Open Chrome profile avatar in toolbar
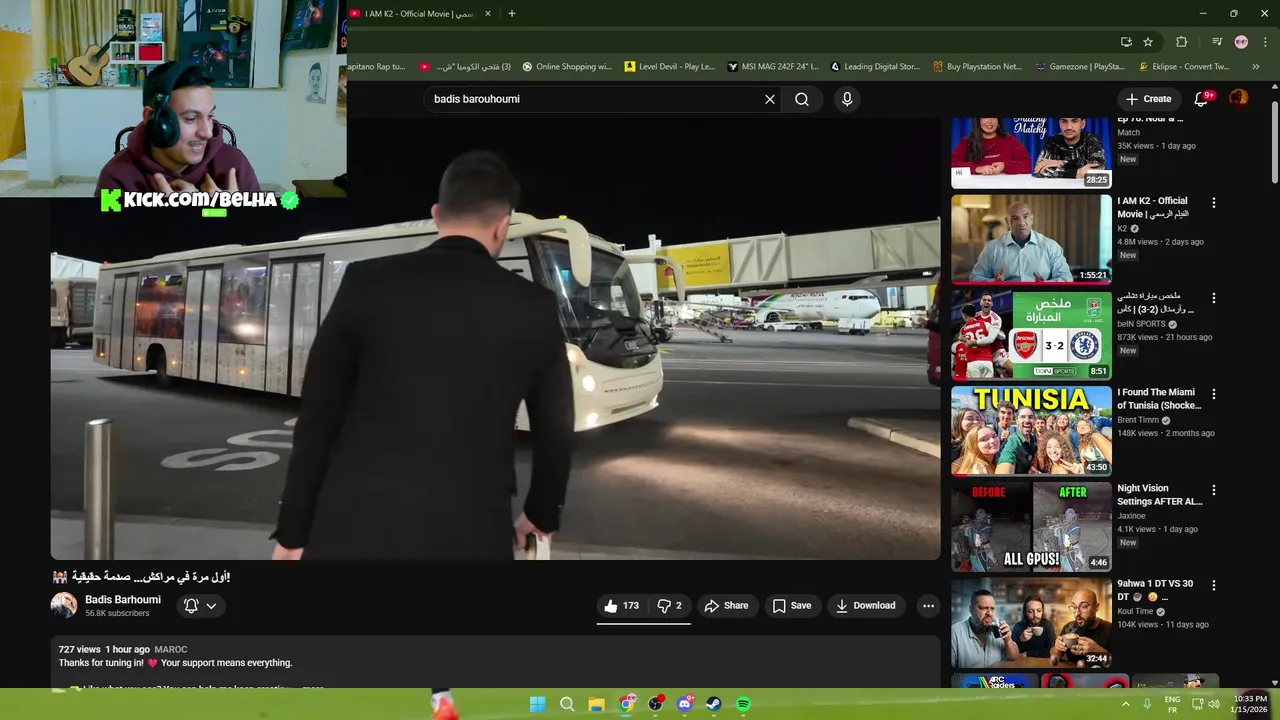The width and height of the screenshot is (1280, 720). pyautogui.click(x=1241, y=42)
